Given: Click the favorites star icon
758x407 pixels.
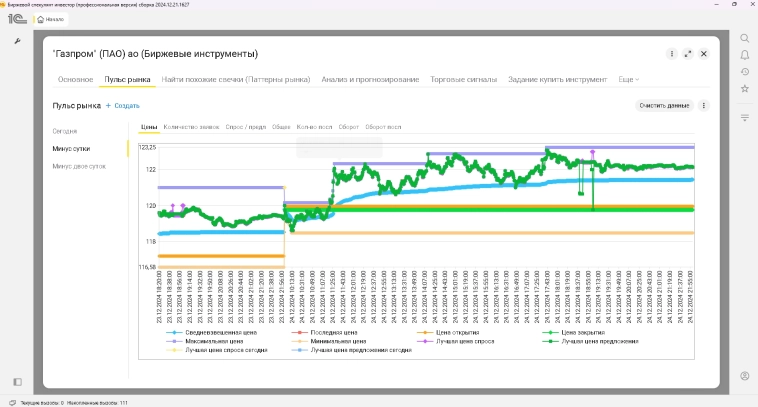Looking at the screenshot, I should pyautogui.click(x=744, y=88).
